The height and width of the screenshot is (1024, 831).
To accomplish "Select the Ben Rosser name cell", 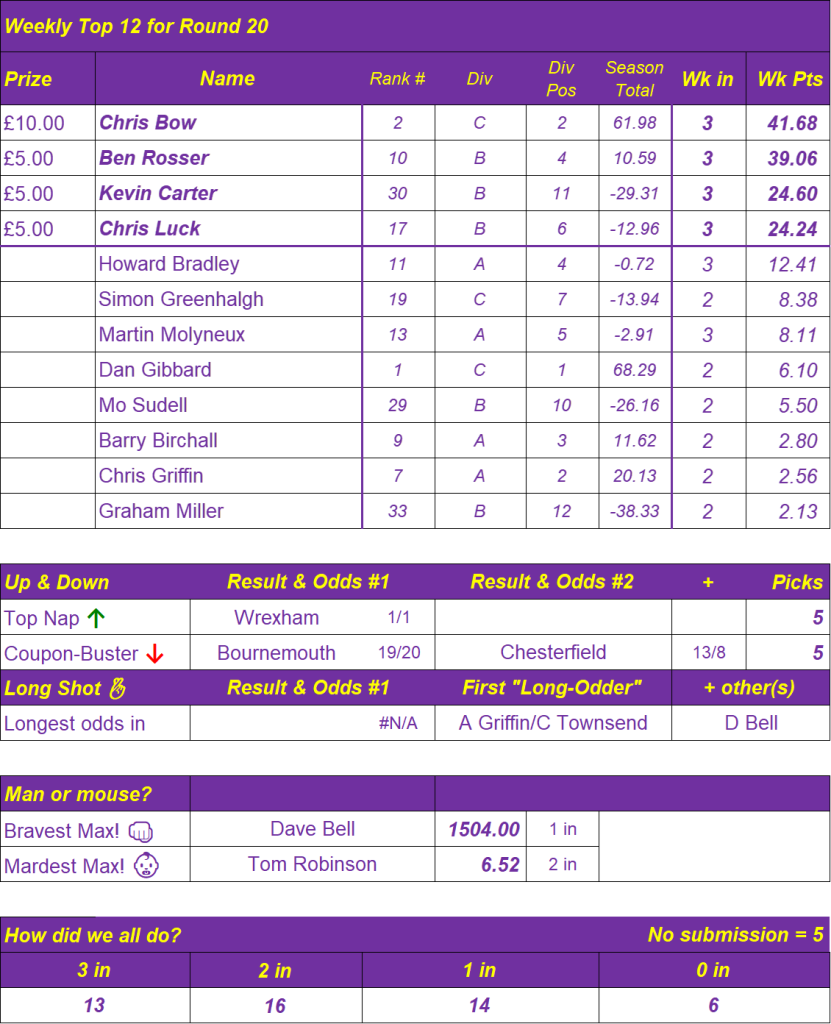I will tap(229, 158).
